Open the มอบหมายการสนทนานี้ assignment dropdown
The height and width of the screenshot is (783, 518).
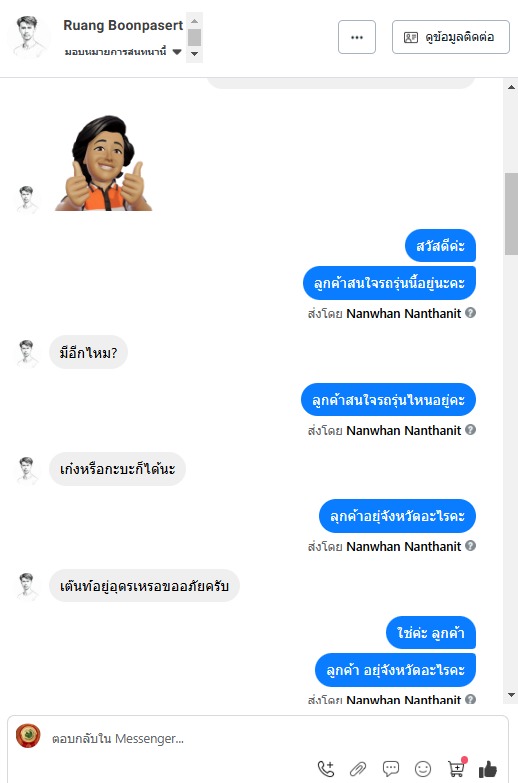(x=122, y=51)
